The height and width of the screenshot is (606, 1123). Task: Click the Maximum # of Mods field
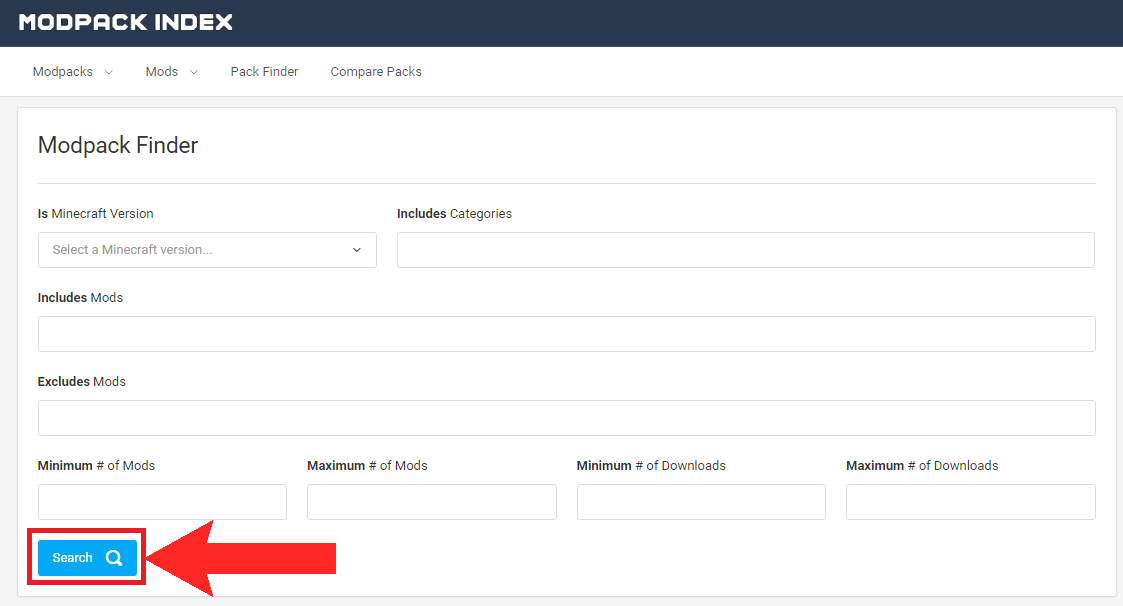(x=431, y=502)
